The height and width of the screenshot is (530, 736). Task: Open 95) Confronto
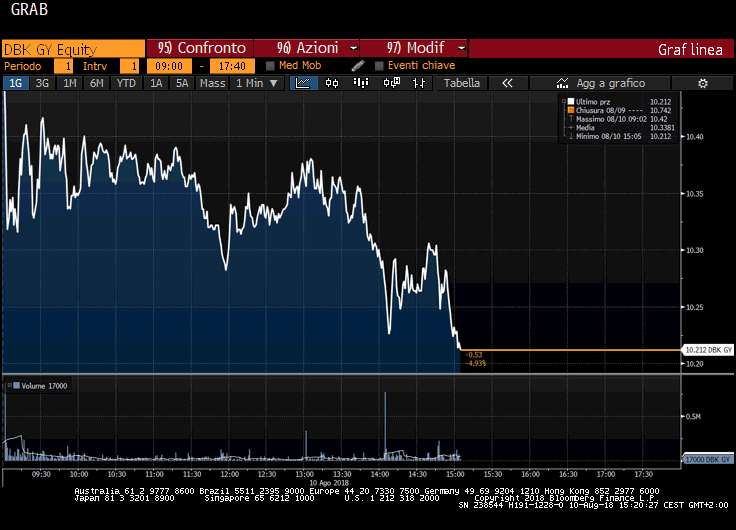click(200, 48)
